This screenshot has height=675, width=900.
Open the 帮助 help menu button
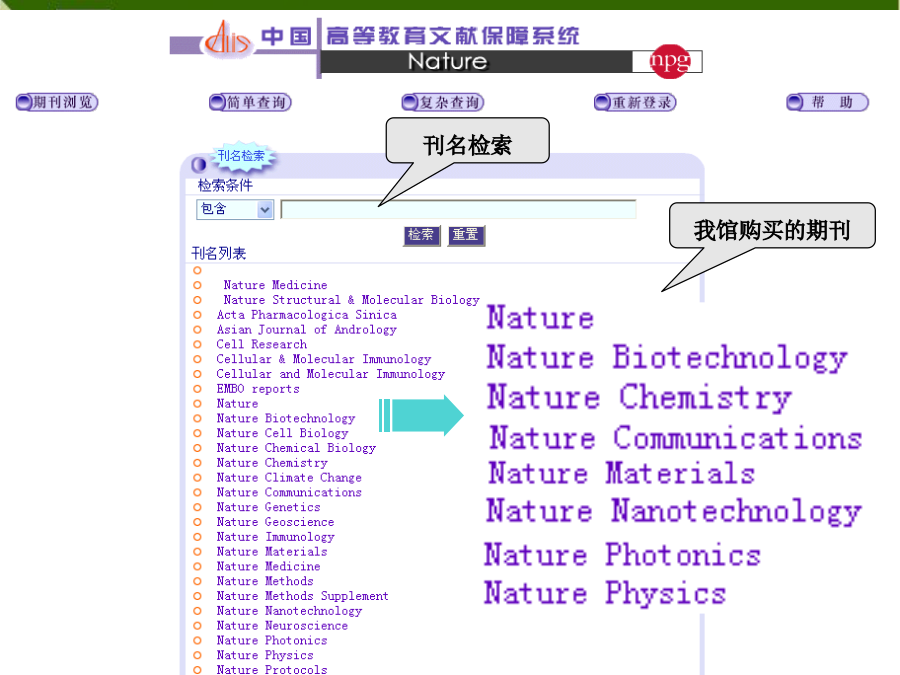(x=827, y=103)
